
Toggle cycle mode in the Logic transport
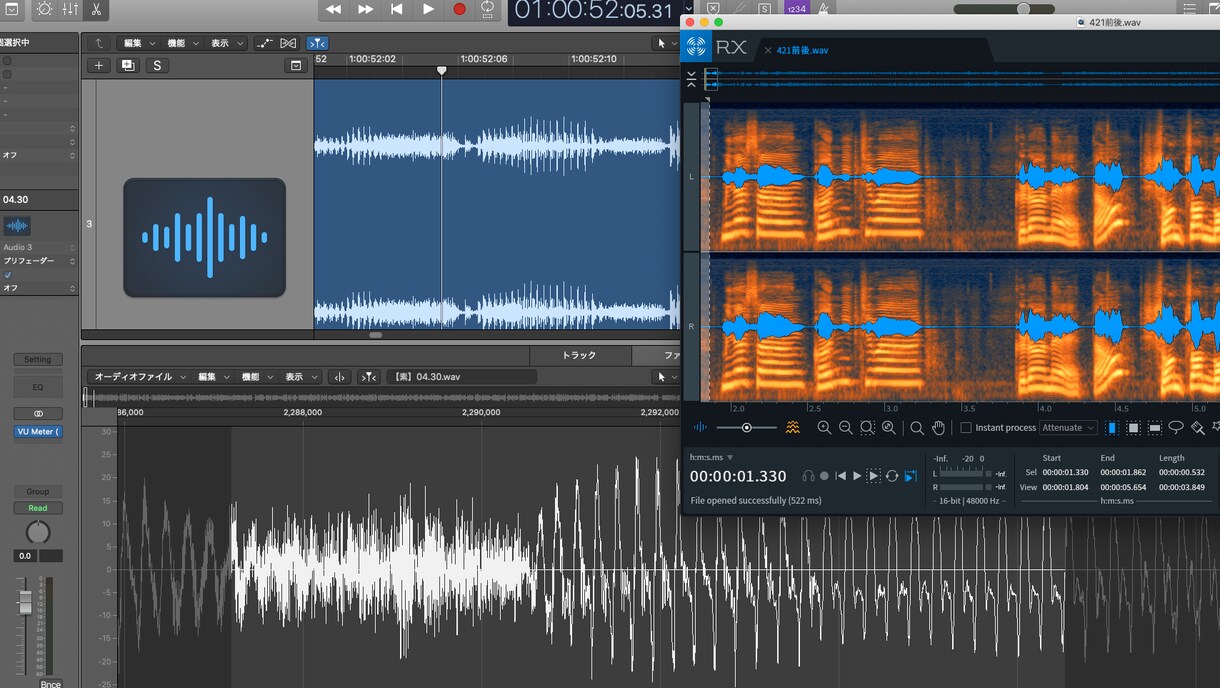(487, 9)
